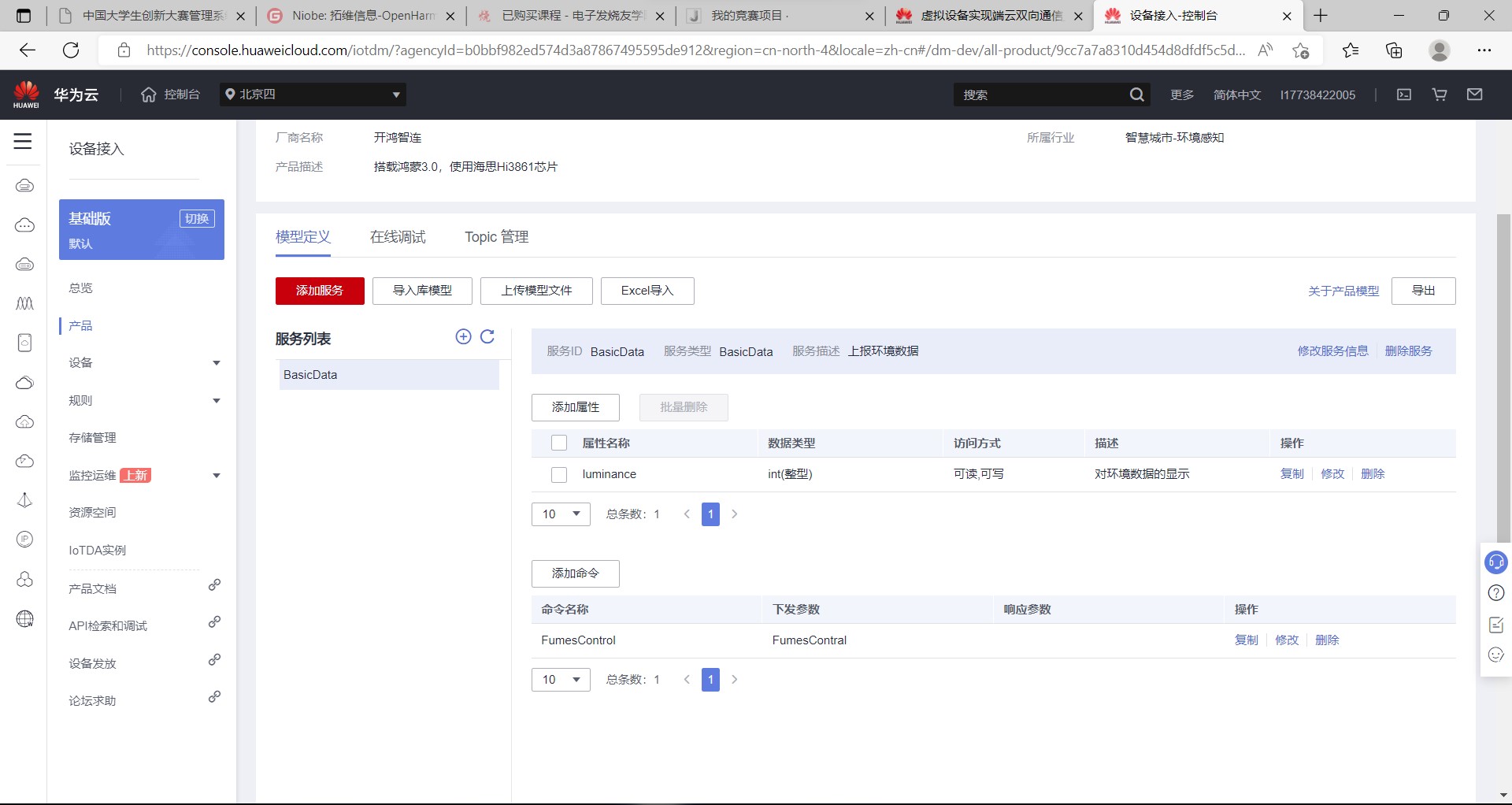Screen dimensions: 1512x805
Task: Select BasicData in the service list
Action: pyautogui.click(x=389, y=375)
